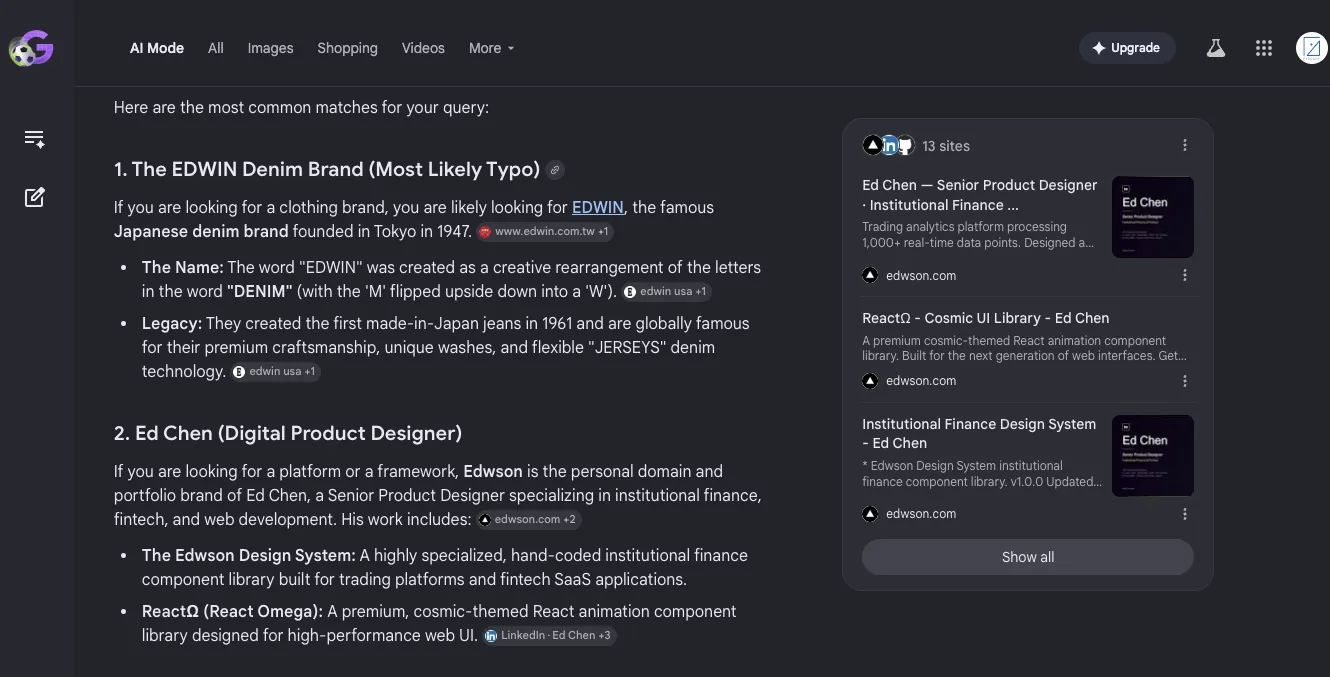1330x677 pixels.
Task: Click heading '1. The EDWIN Denim Brand'
Action: pyautogui.click(x=327, y=169)
